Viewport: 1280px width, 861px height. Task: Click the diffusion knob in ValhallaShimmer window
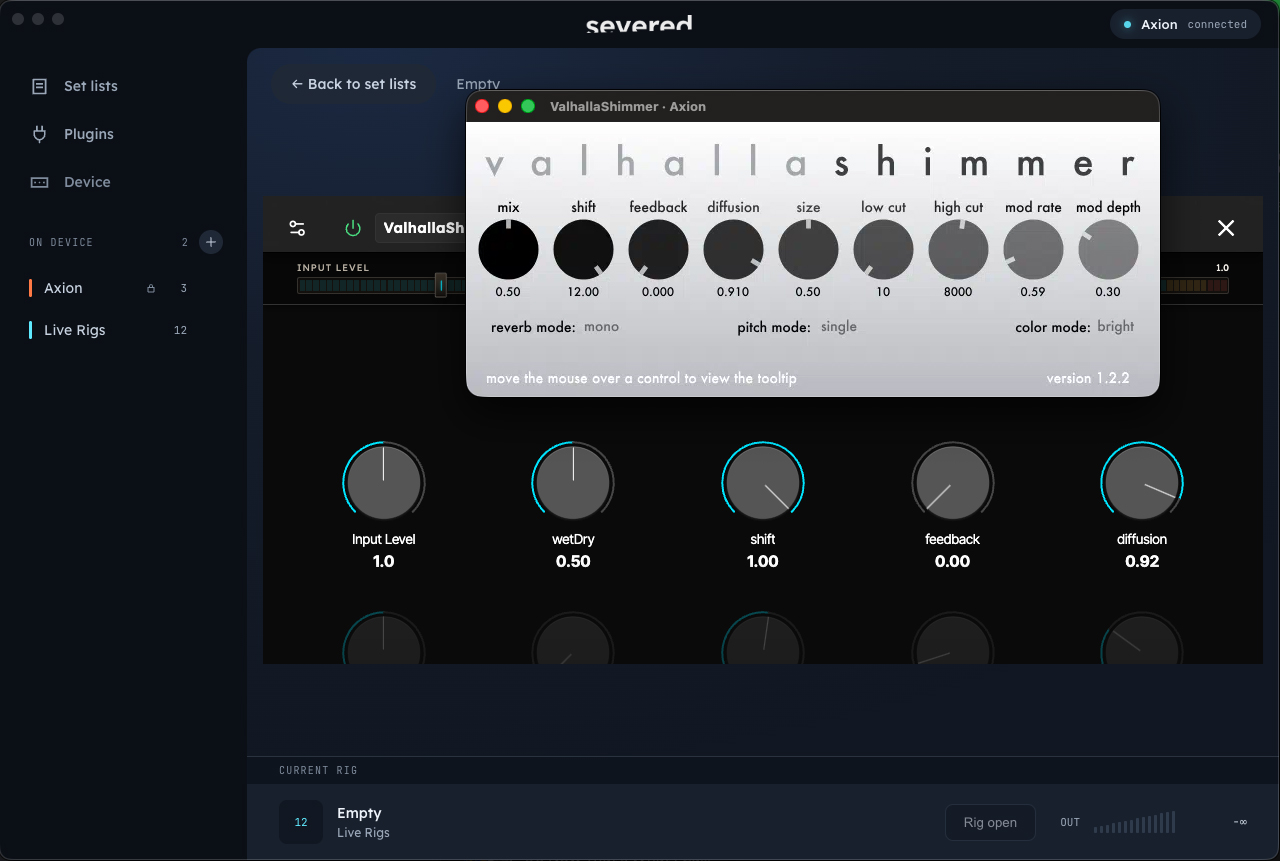coord(733,250)
